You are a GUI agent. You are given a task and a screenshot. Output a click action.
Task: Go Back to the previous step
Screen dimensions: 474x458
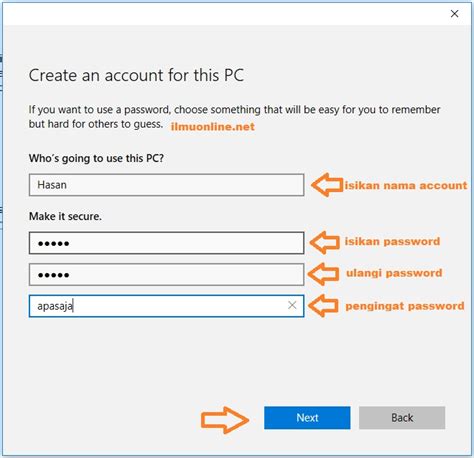pyautogui.click(x=402, y=418)
